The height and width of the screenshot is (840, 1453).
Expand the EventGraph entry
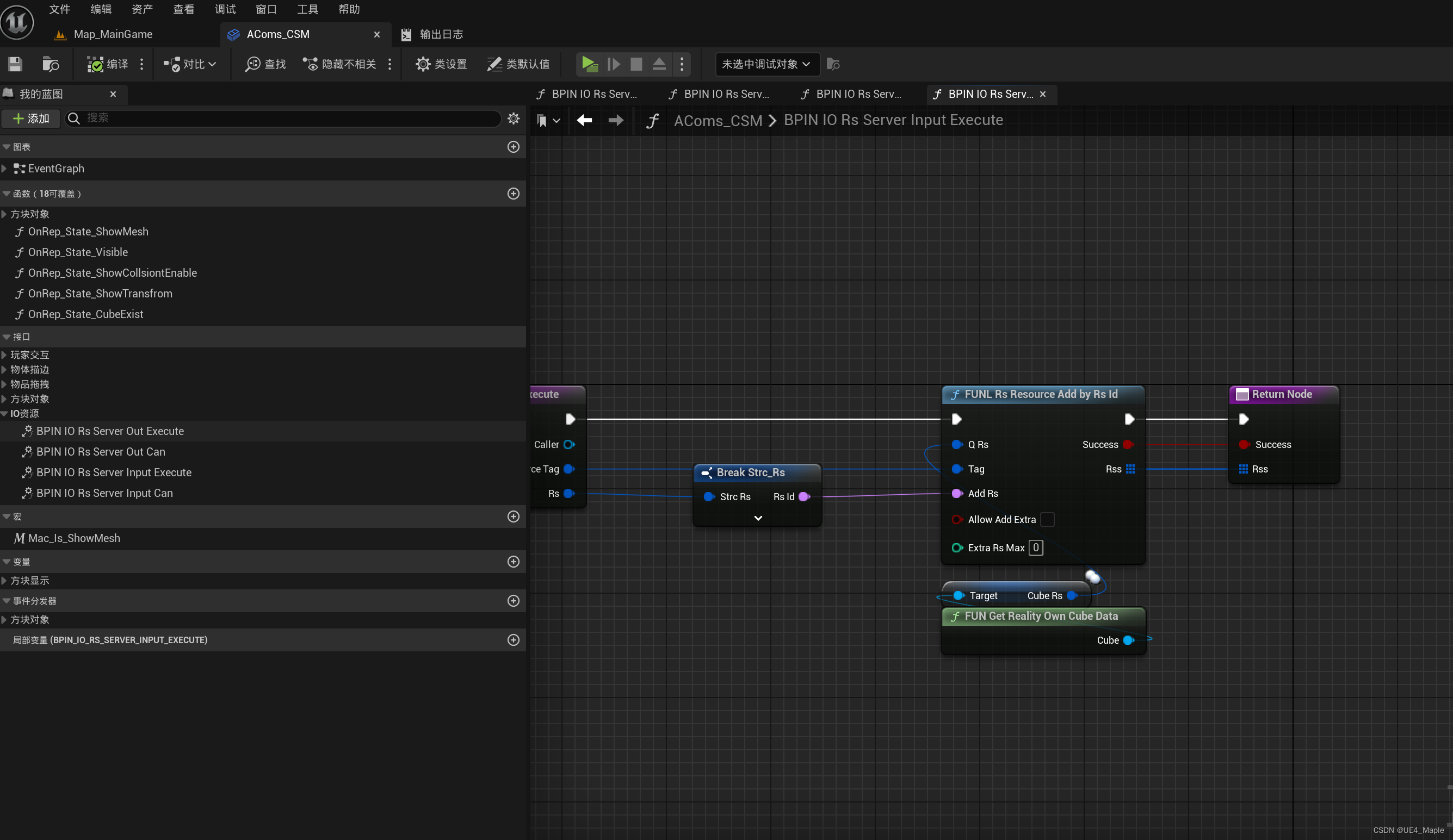(4, 168)
